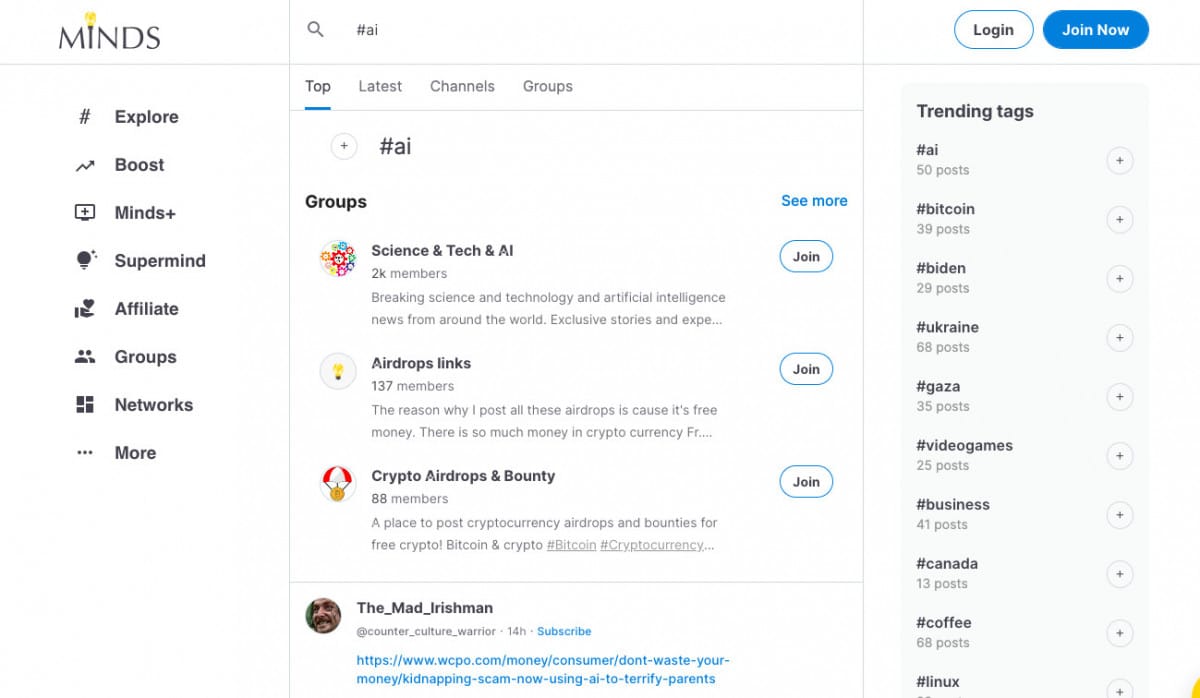Open Science & Tech & AI group avatar
This screenshot has width=1200, height=698.
(338, 259)
